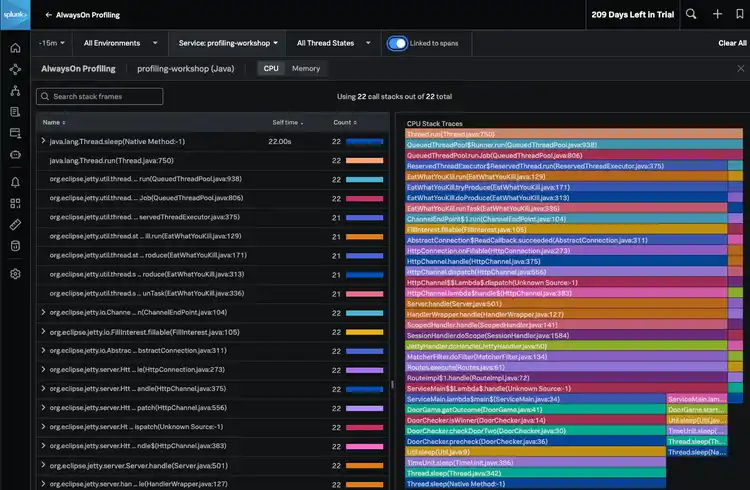
Task: Switch to the Memory tab
Action: point(306,69)
